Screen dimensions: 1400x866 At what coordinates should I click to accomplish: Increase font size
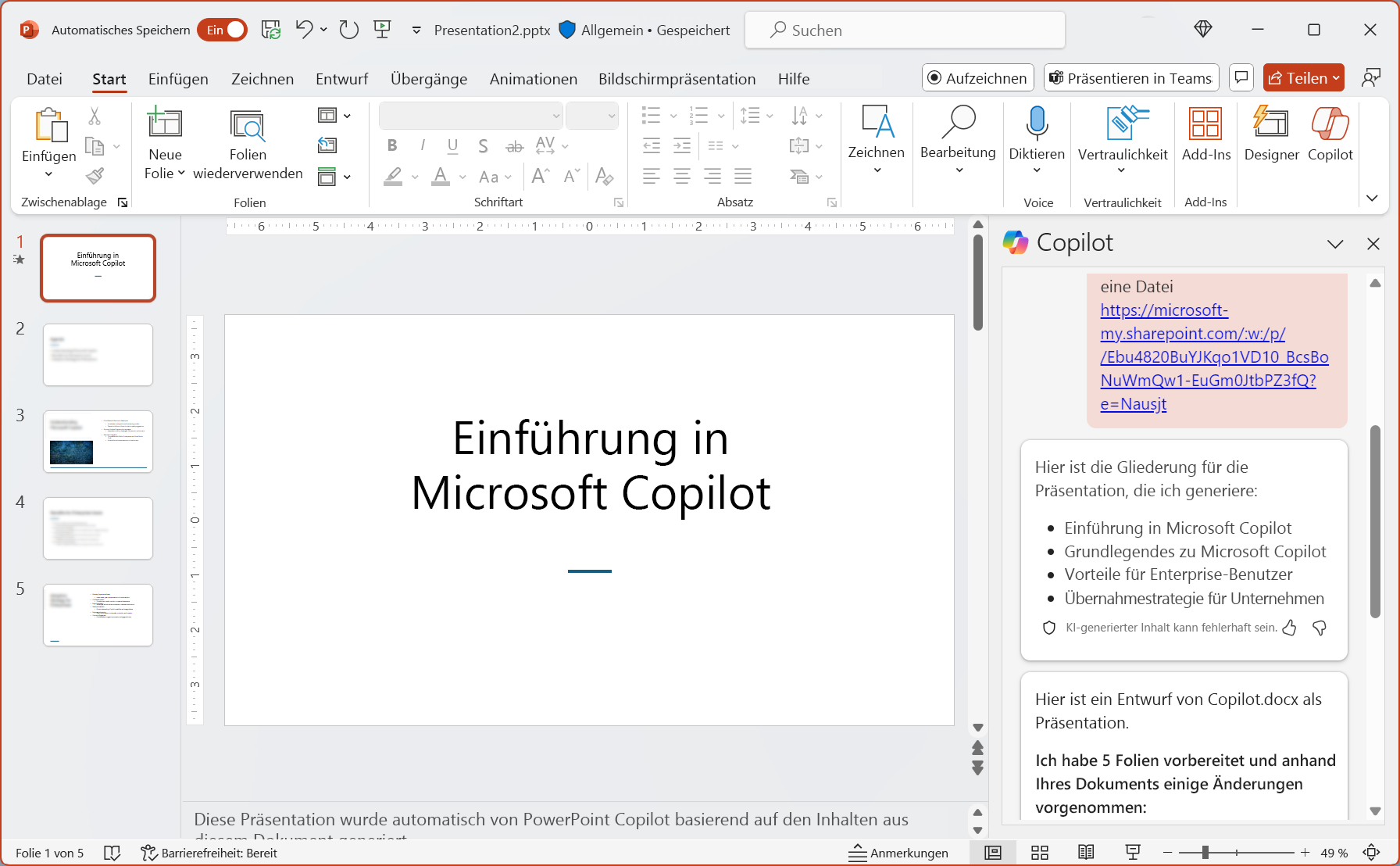pyautogui.click(x=541, y=176)
